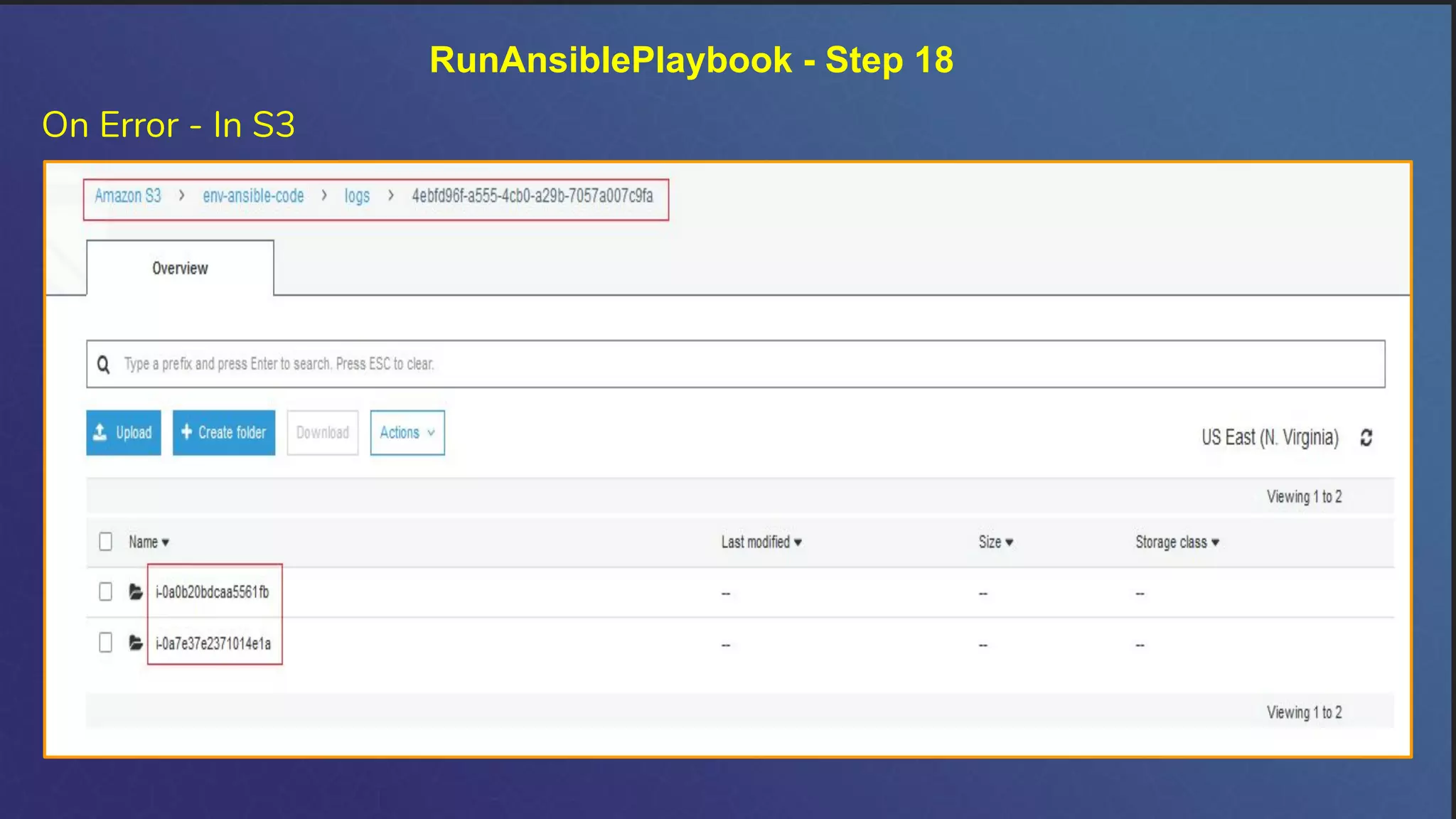Click the Download button

(323, 432)
